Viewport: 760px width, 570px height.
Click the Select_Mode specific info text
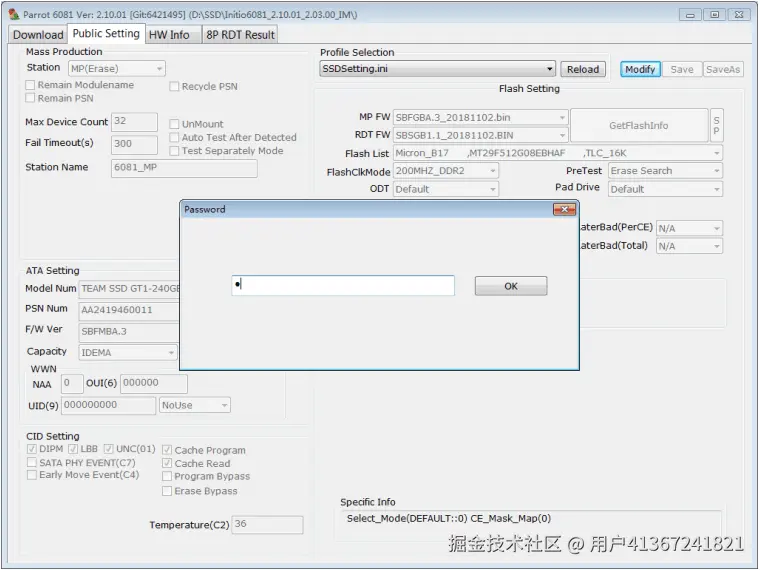tap(449, 519)
